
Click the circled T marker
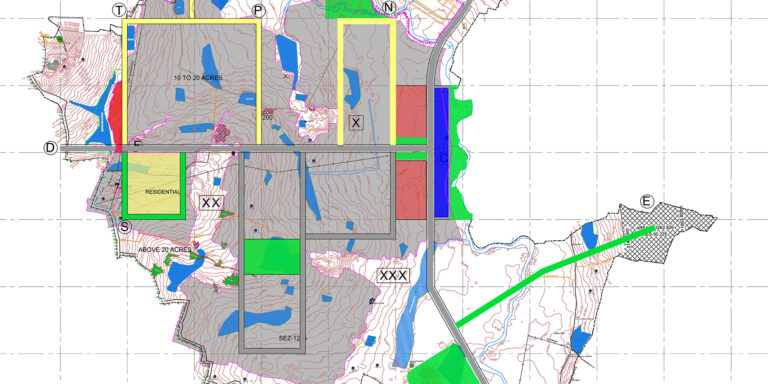coord(119,10)
